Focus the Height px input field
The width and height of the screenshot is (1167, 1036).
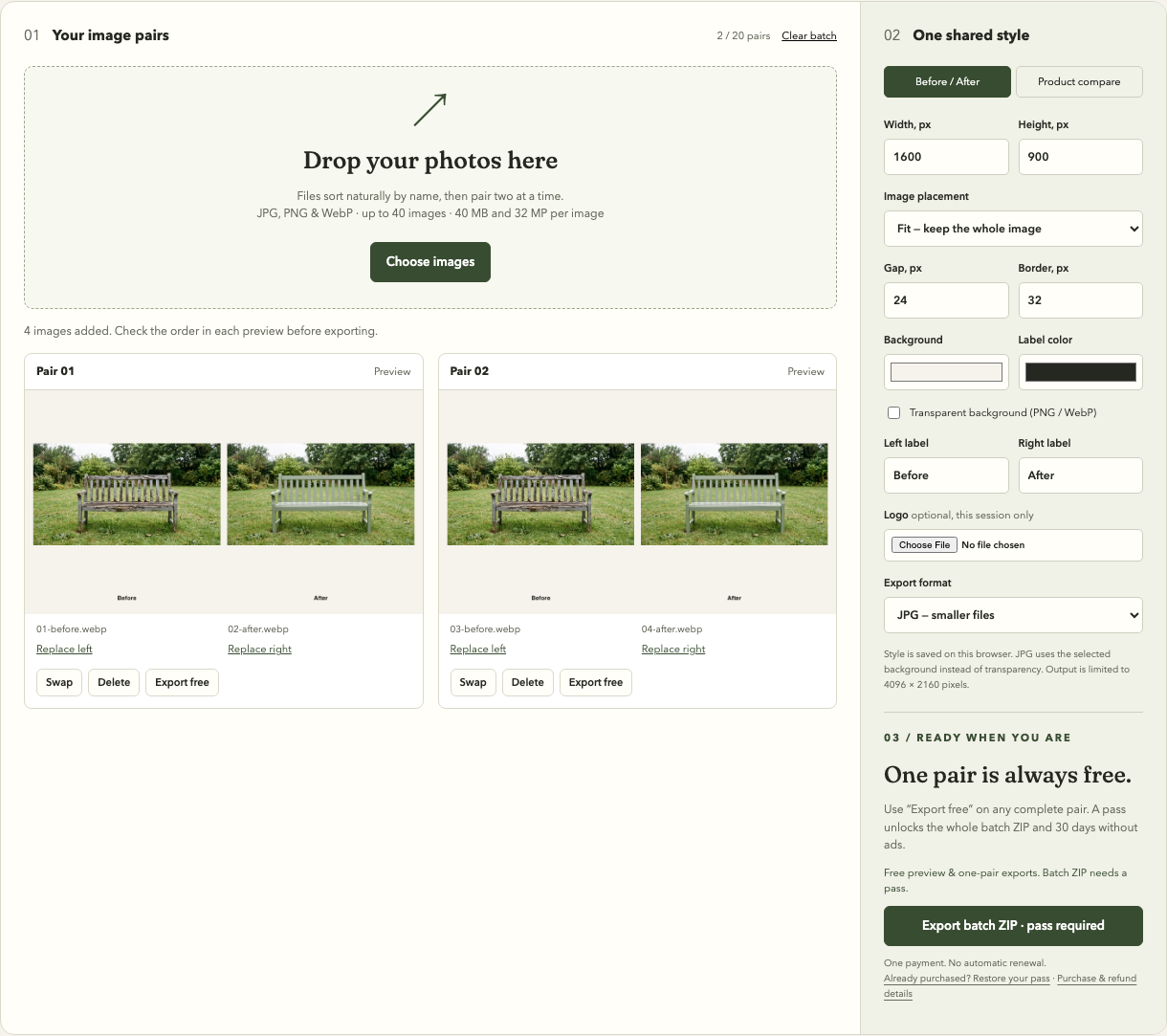(x=1081, y=157)
